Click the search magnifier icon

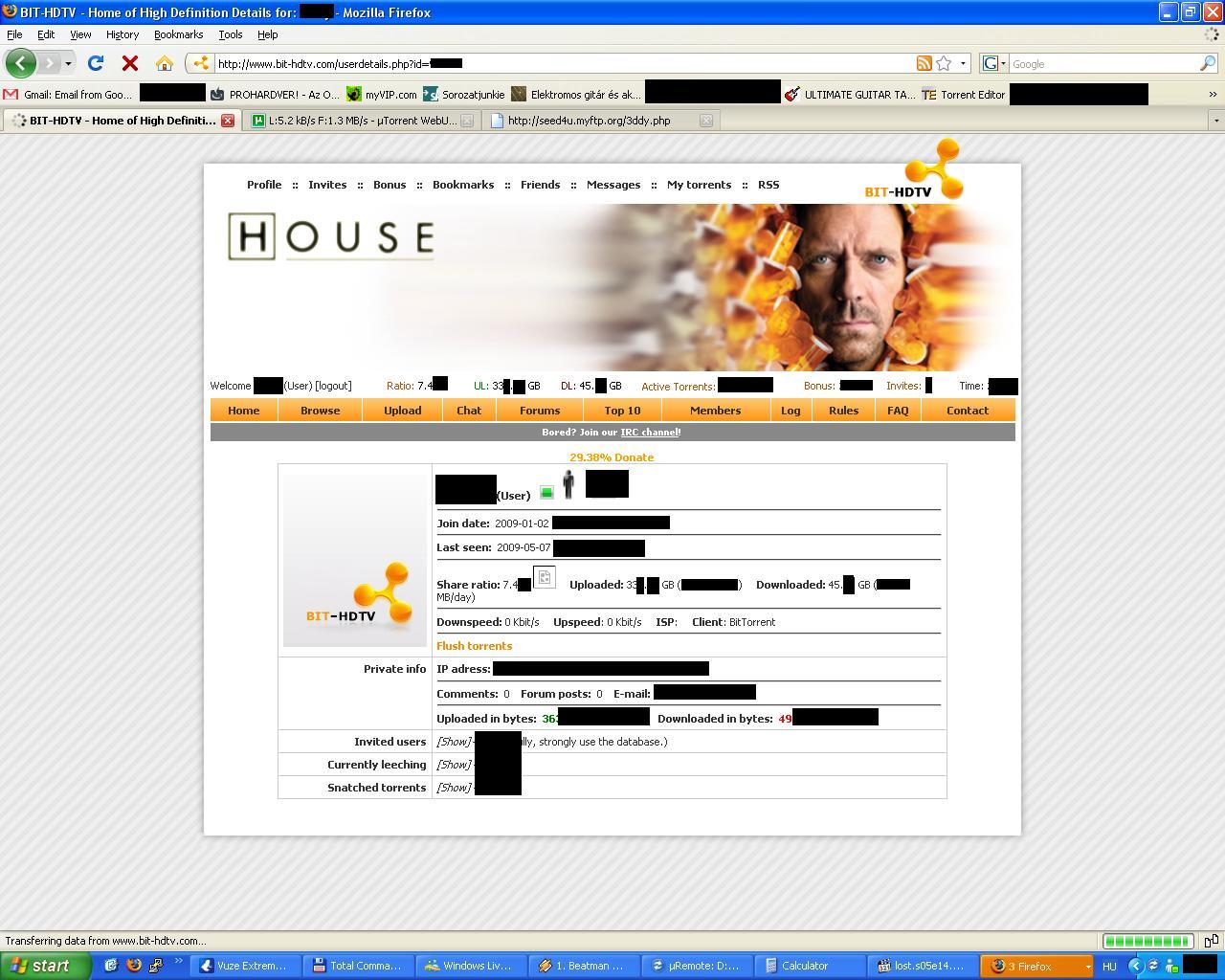click(1208, 63)
